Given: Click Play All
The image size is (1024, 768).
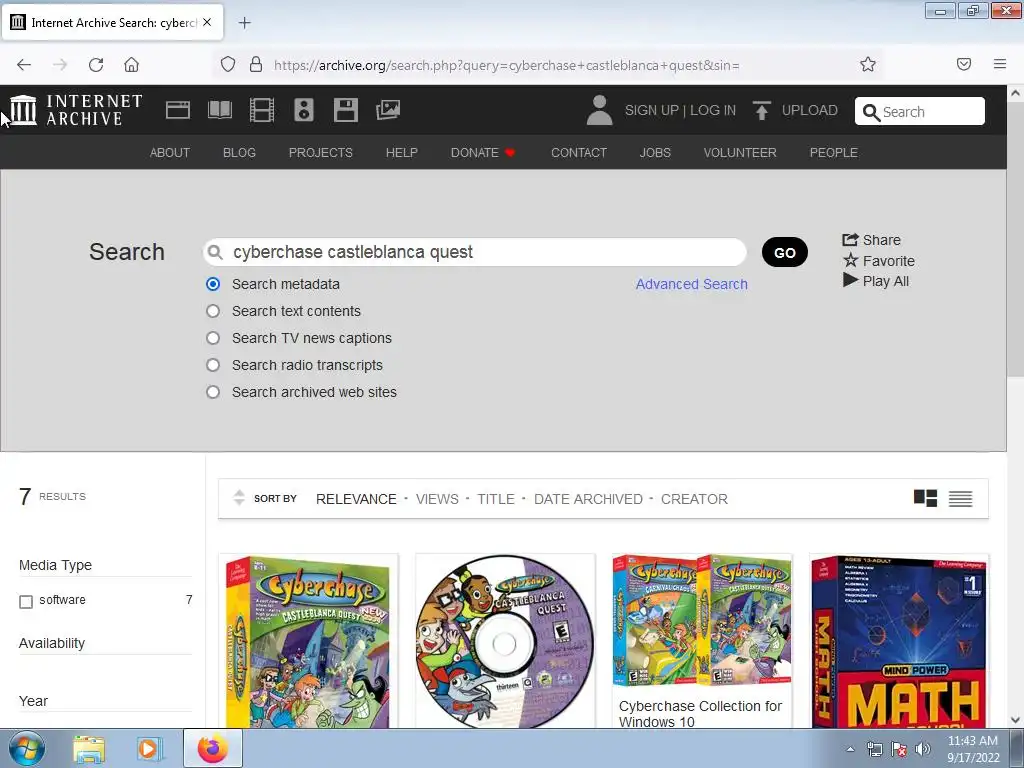Looking at the screenshot, I should [x=876, y=281].
